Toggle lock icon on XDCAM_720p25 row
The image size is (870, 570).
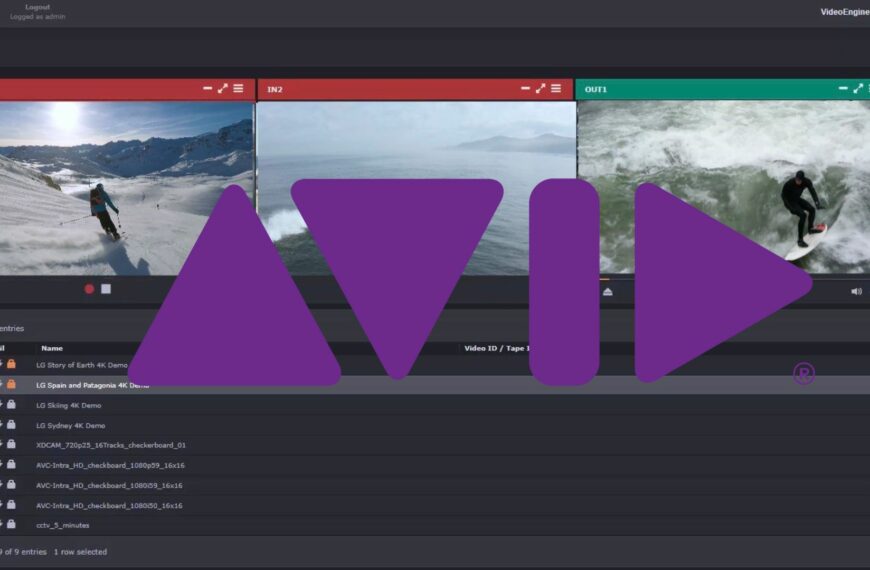click(x=11, y=444)
